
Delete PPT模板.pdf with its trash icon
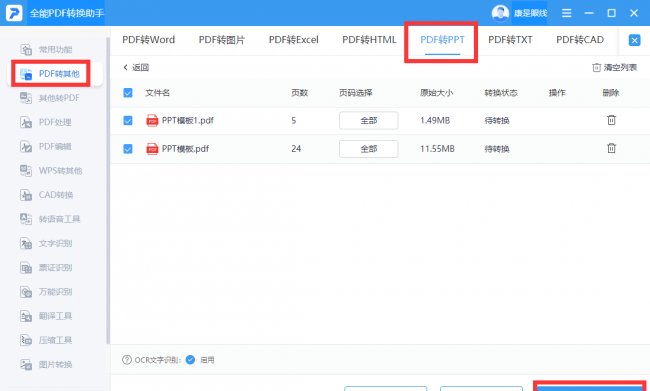pos(611,148)
